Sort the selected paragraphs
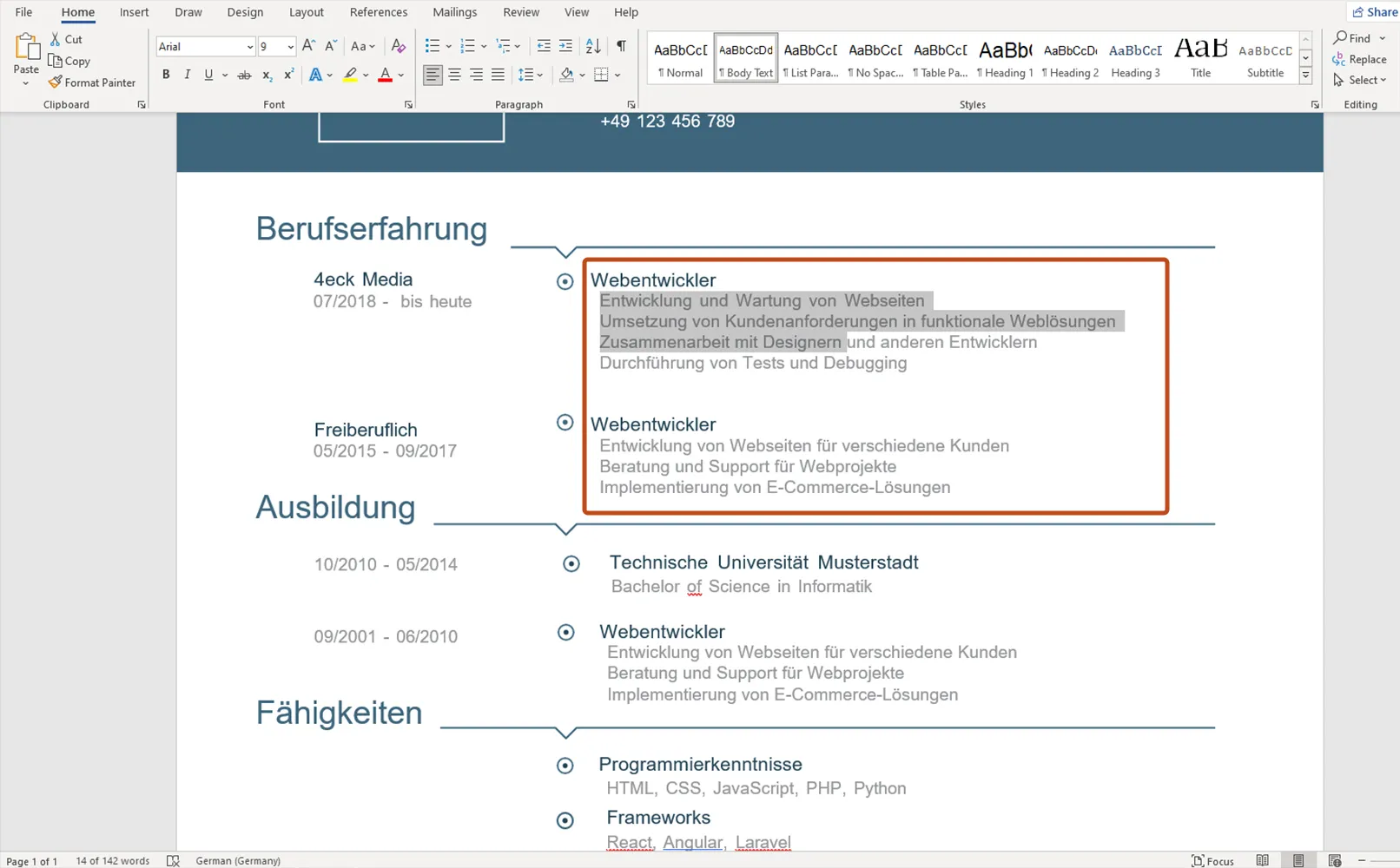 [x=593, y=46]
